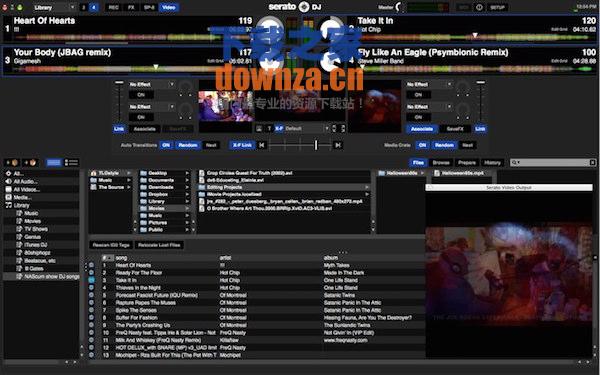600x375 pixels.
Task: Switch to the Prepare tab
Action: click(467, 163)
